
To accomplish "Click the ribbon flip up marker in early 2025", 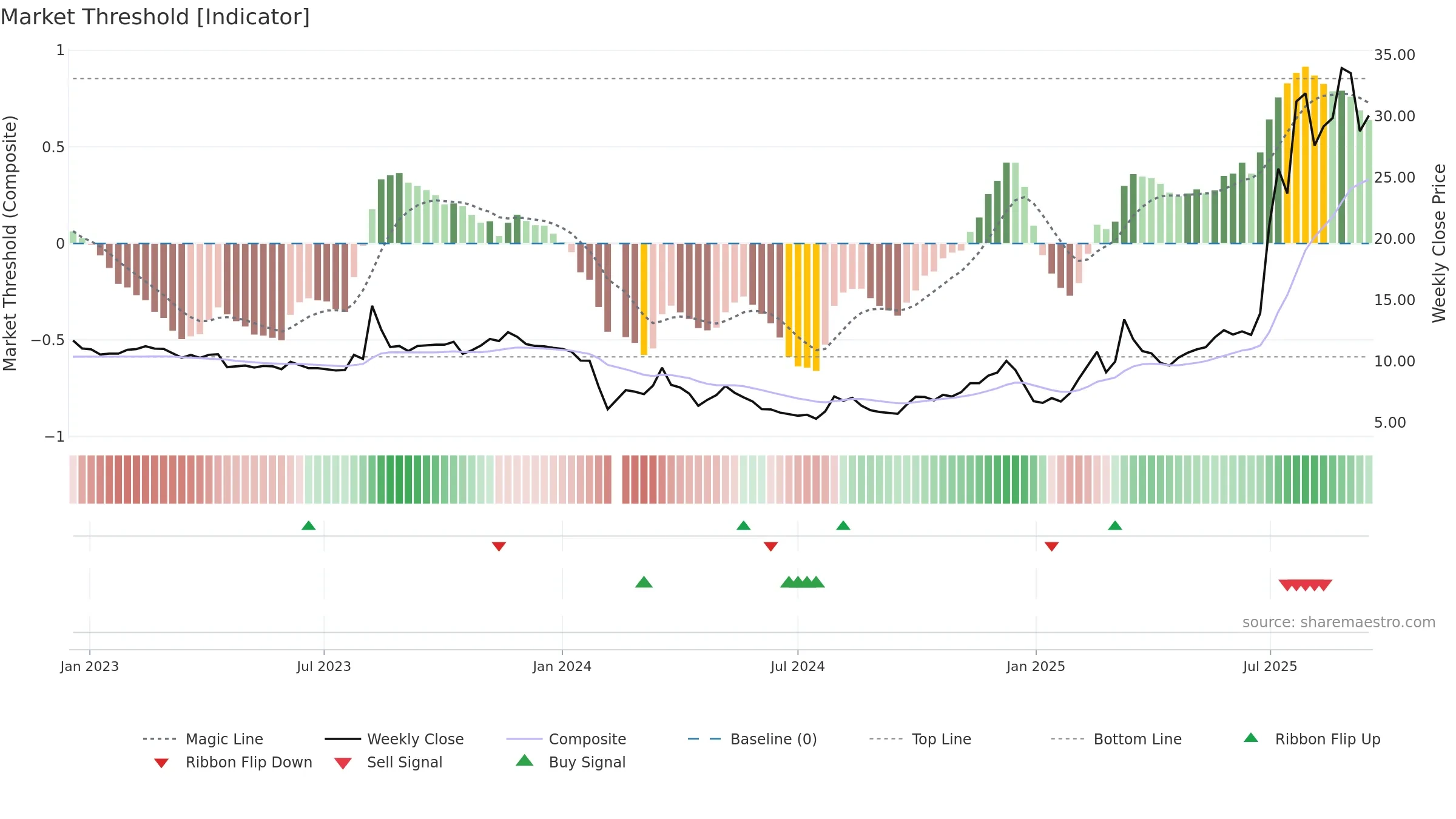I will (x=1114, y=525).
